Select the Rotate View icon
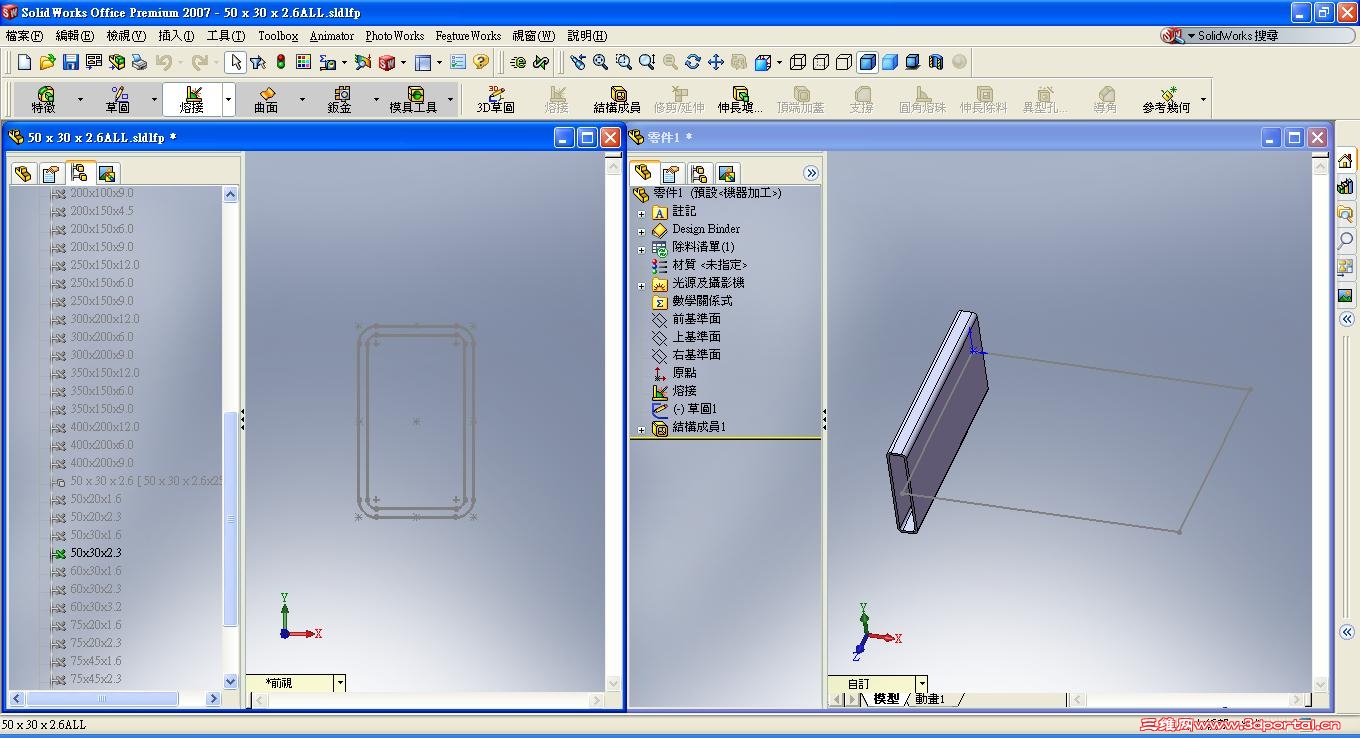The width and height of the screenshot is (1360, 738). point(692,62)
